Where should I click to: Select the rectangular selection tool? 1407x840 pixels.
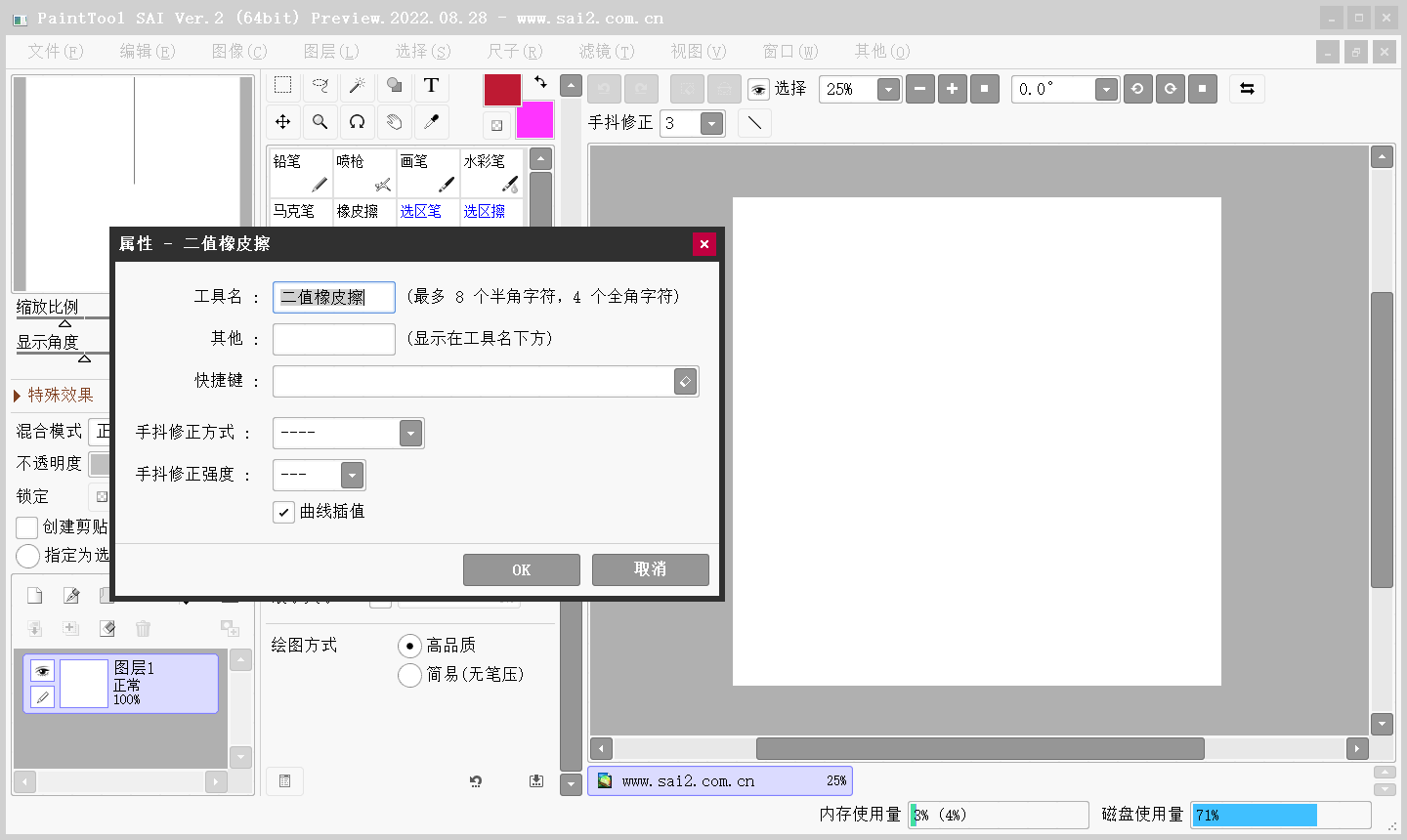283,85
